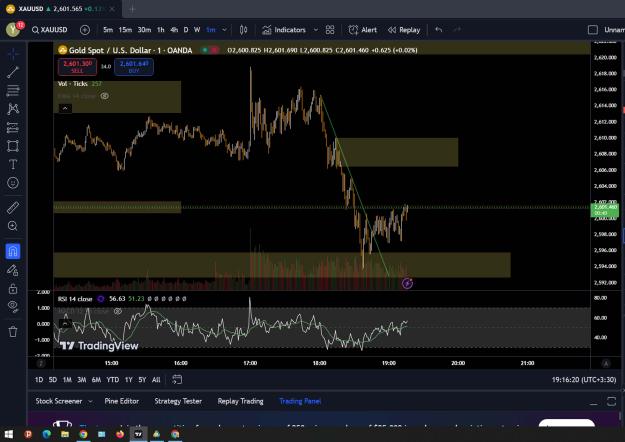
Task: Set chart range to 6M
Action: tap(96, 380)
